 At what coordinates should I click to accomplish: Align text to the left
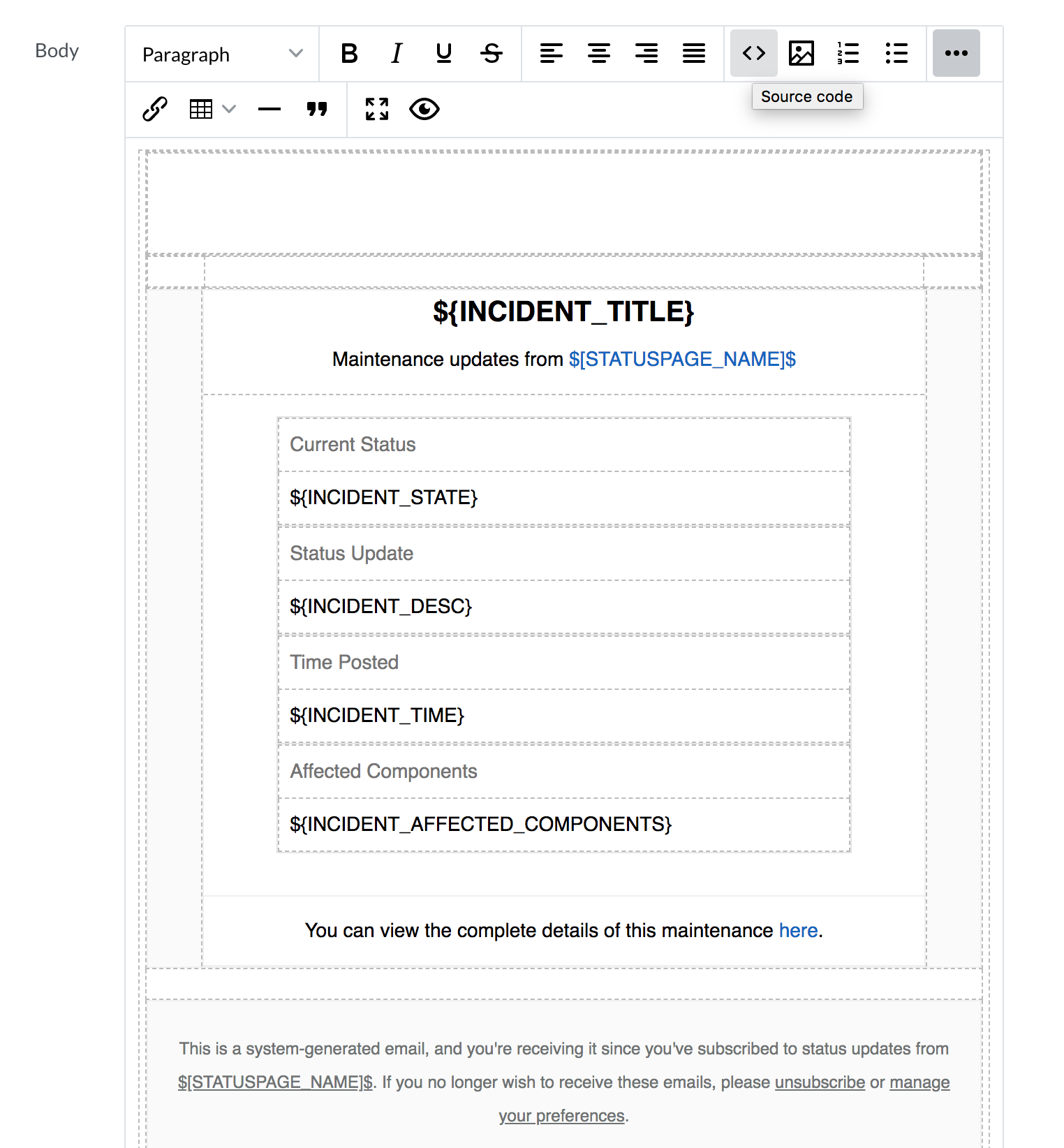(x=551, y=53)
